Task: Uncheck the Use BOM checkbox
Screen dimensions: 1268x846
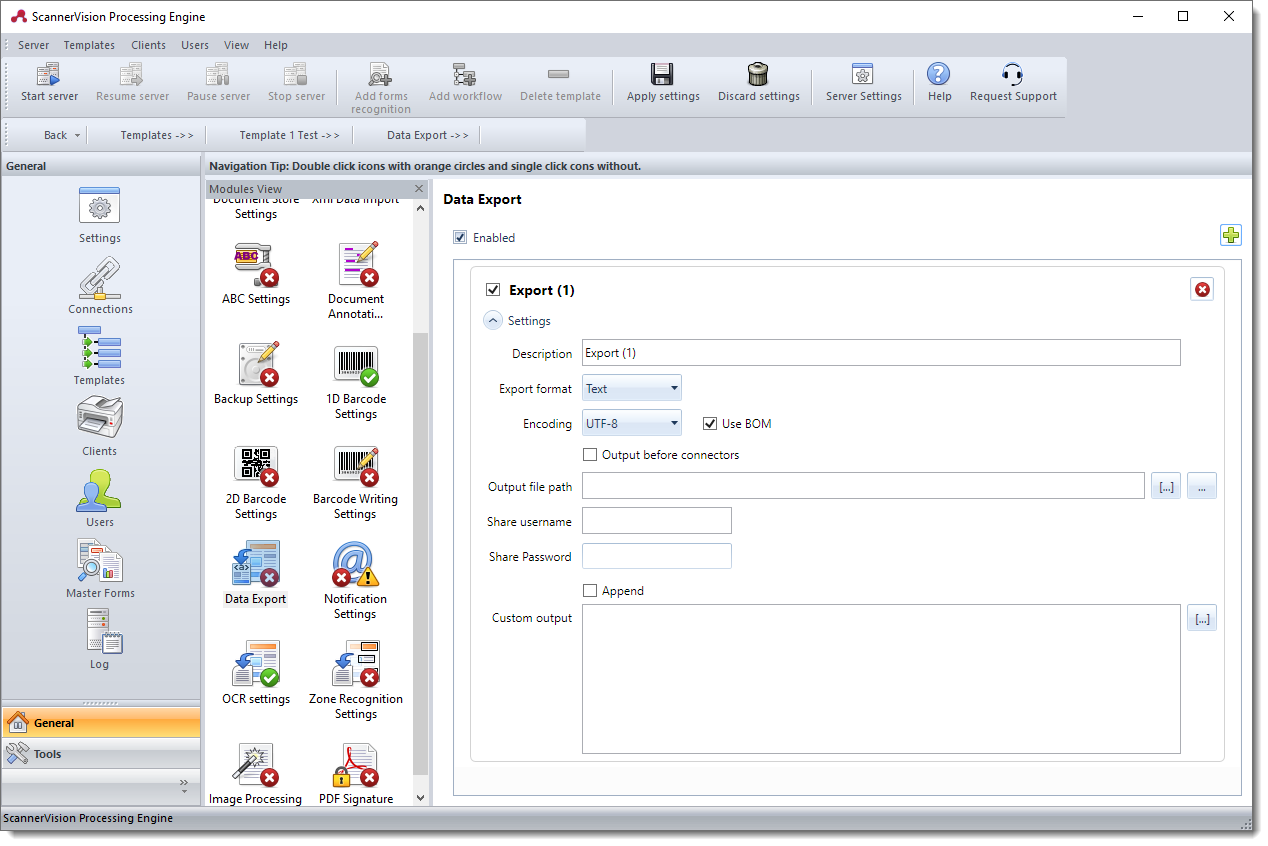Action: [710, 424]
